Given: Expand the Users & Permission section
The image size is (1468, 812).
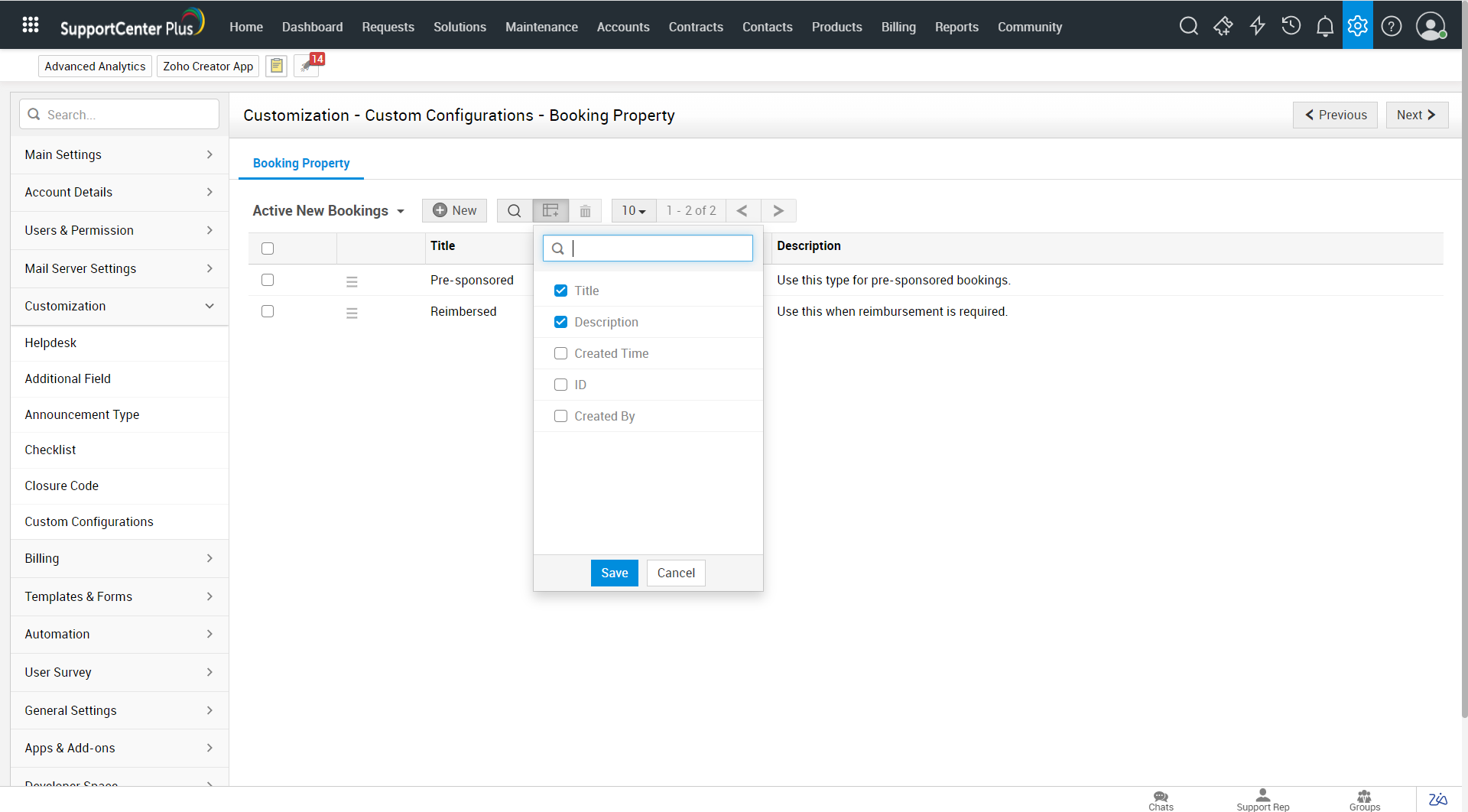Looking at the screenshot, I should 119,230.
